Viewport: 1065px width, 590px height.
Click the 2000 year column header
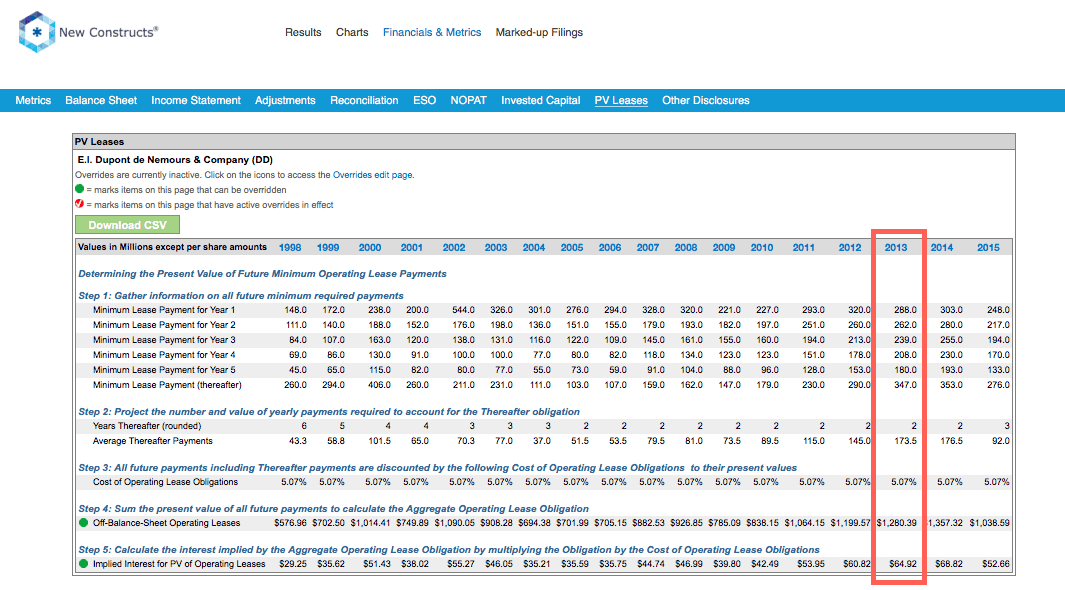click(369, 248)
